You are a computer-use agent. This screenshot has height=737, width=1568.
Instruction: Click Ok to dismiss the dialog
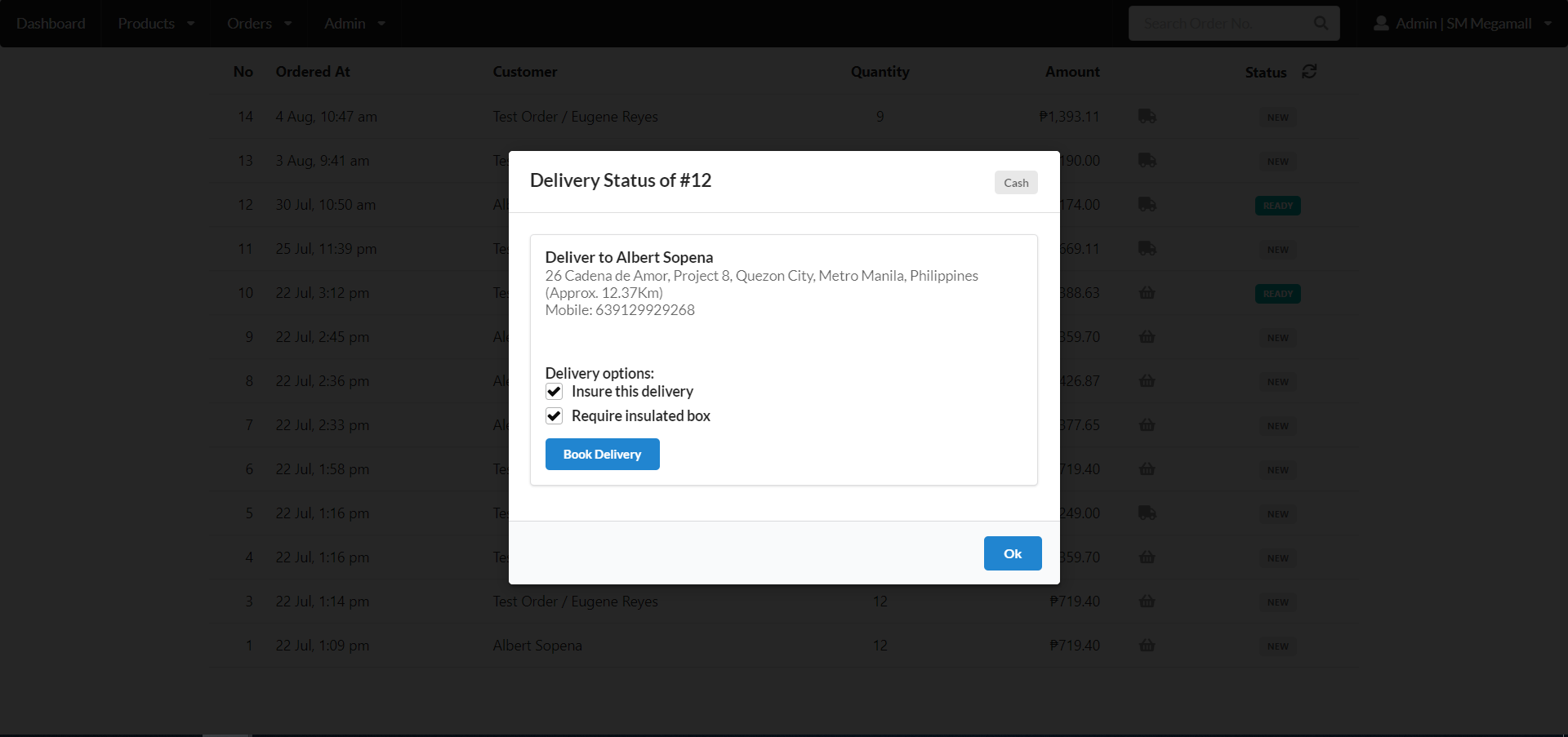click(x=1012, y=553)
